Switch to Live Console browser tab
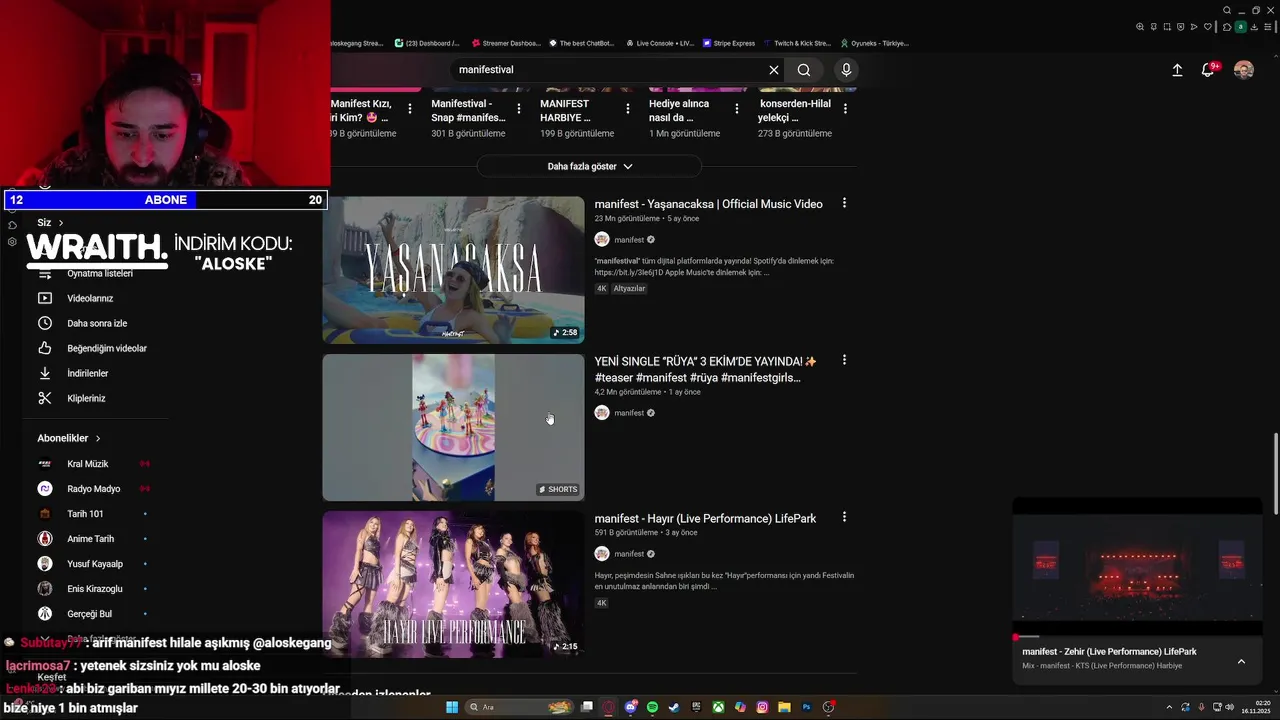 (x=659, y=43)
